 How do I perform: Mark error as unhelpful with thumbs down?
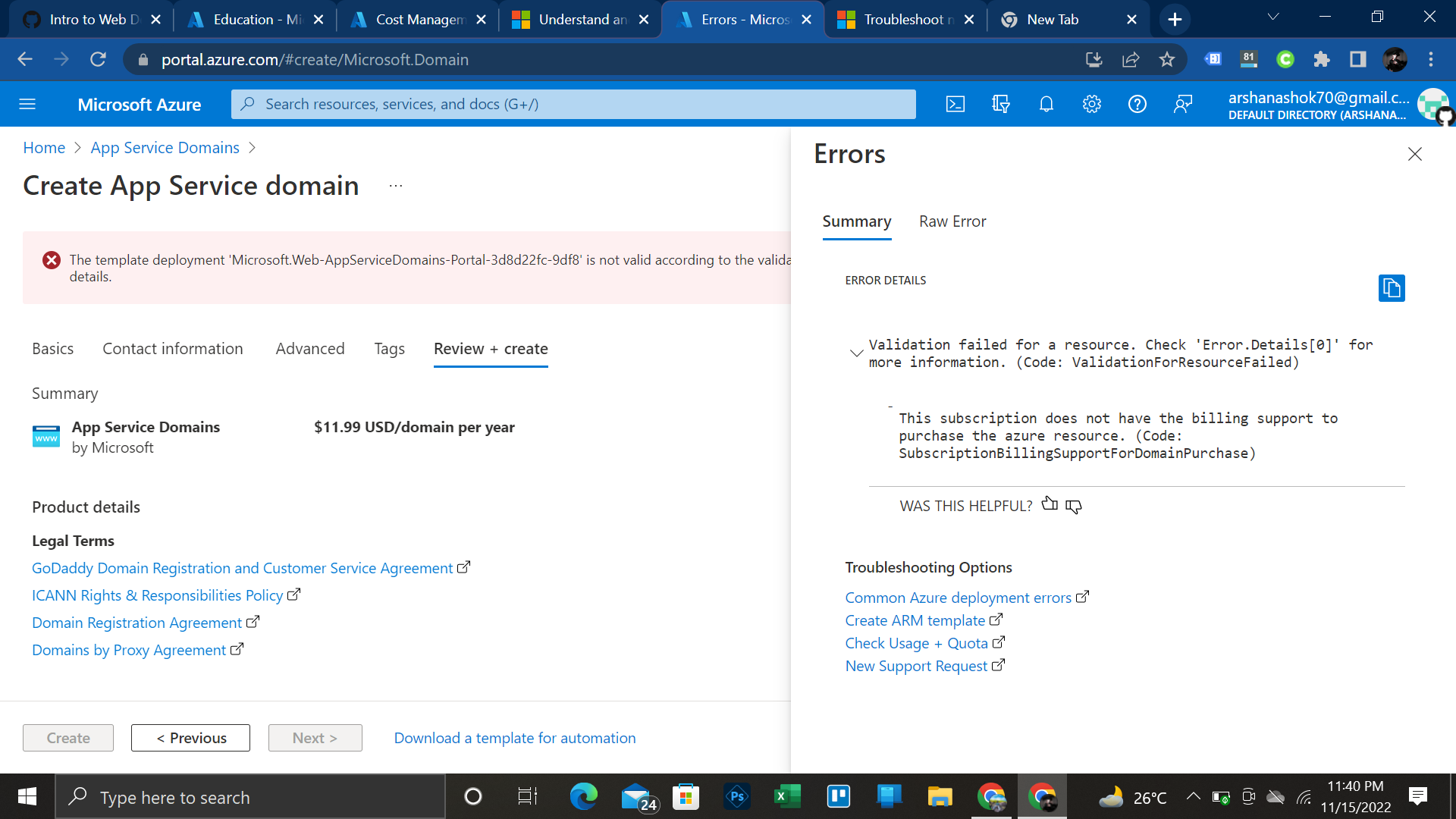coord(1072,507)
